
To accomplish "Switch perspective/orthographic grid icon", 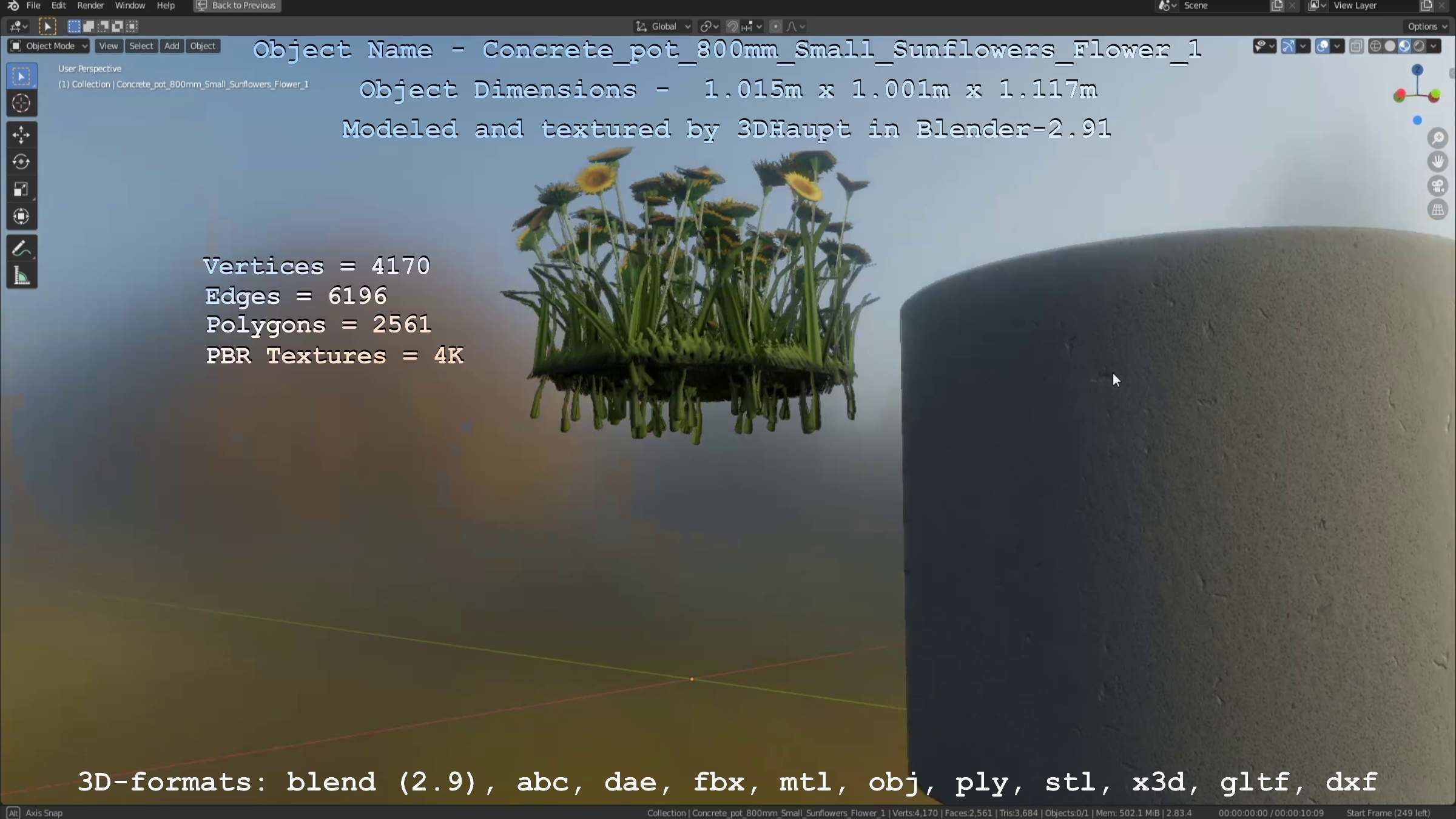I will (1438, 210).
